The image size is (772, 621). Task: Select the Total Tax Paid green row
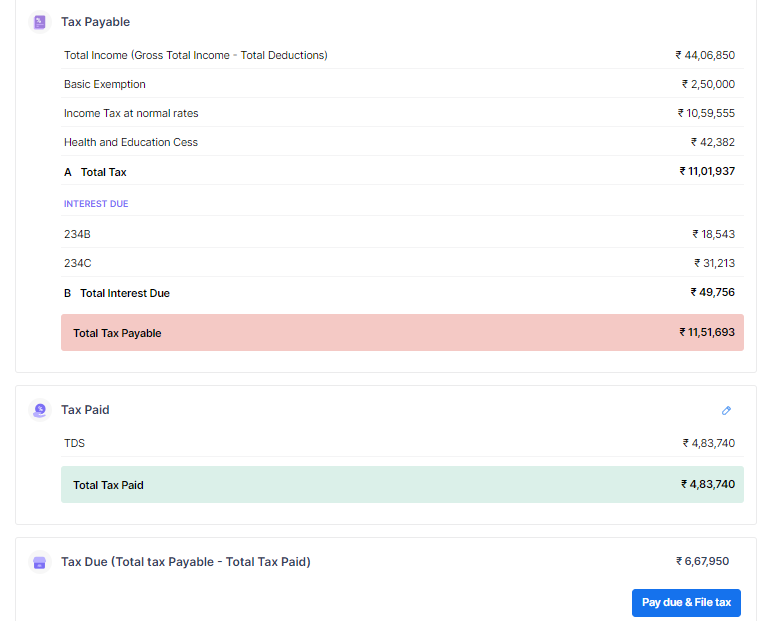(x=401, y=485)
